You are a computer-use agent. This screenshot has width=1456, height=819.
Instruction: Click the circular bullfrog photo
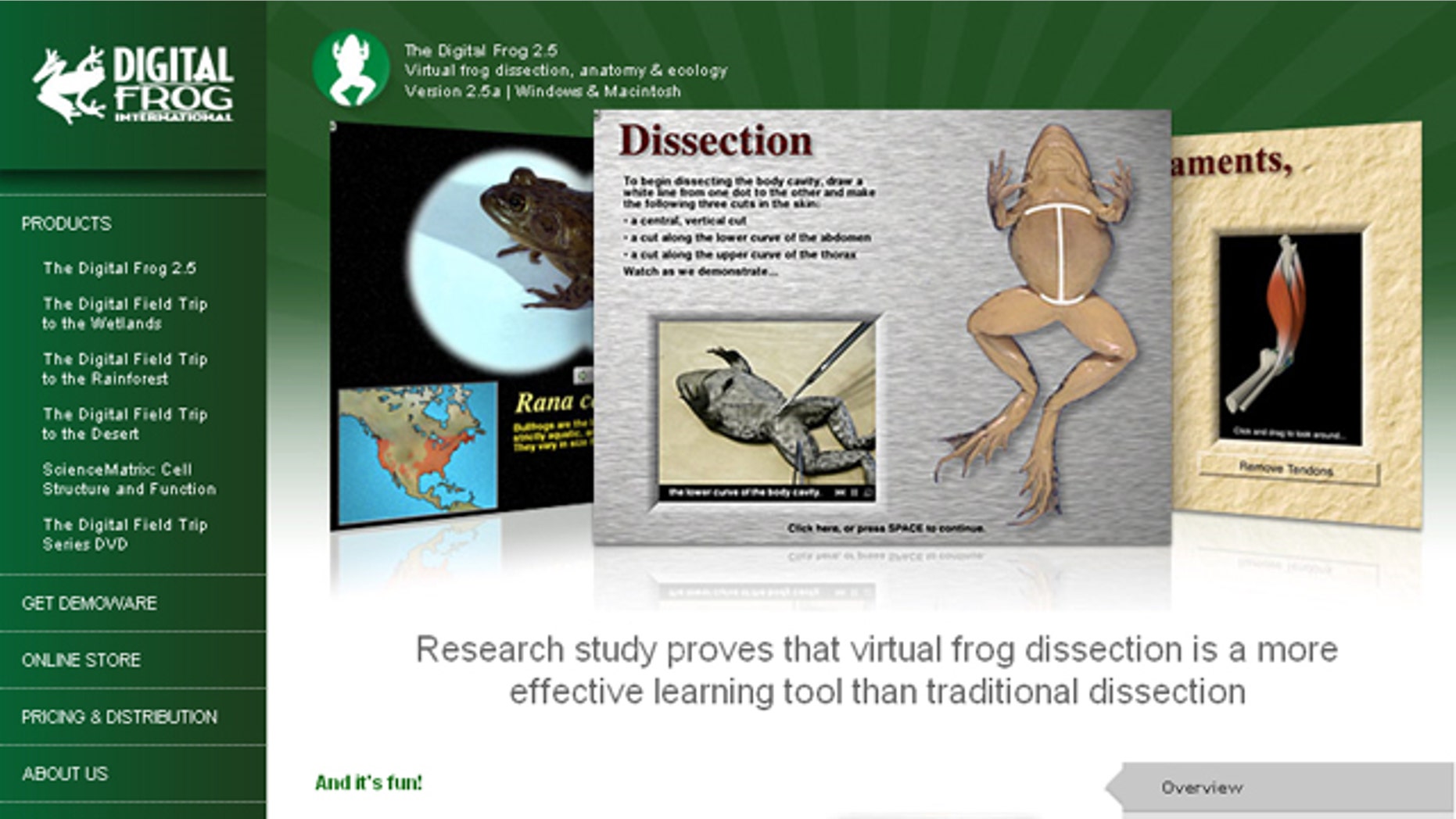(500, 262)
